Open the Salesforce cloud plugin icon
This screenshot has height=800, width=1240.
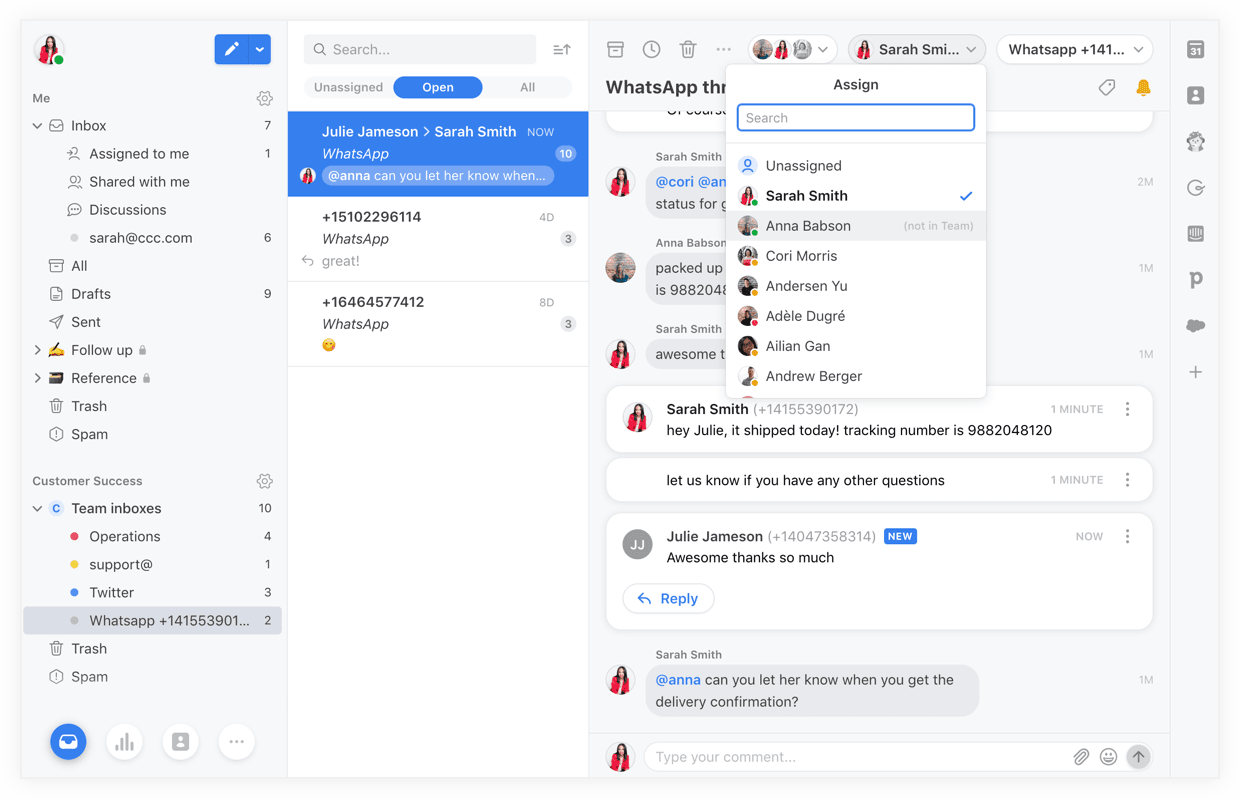click(x=1196, y=326)
